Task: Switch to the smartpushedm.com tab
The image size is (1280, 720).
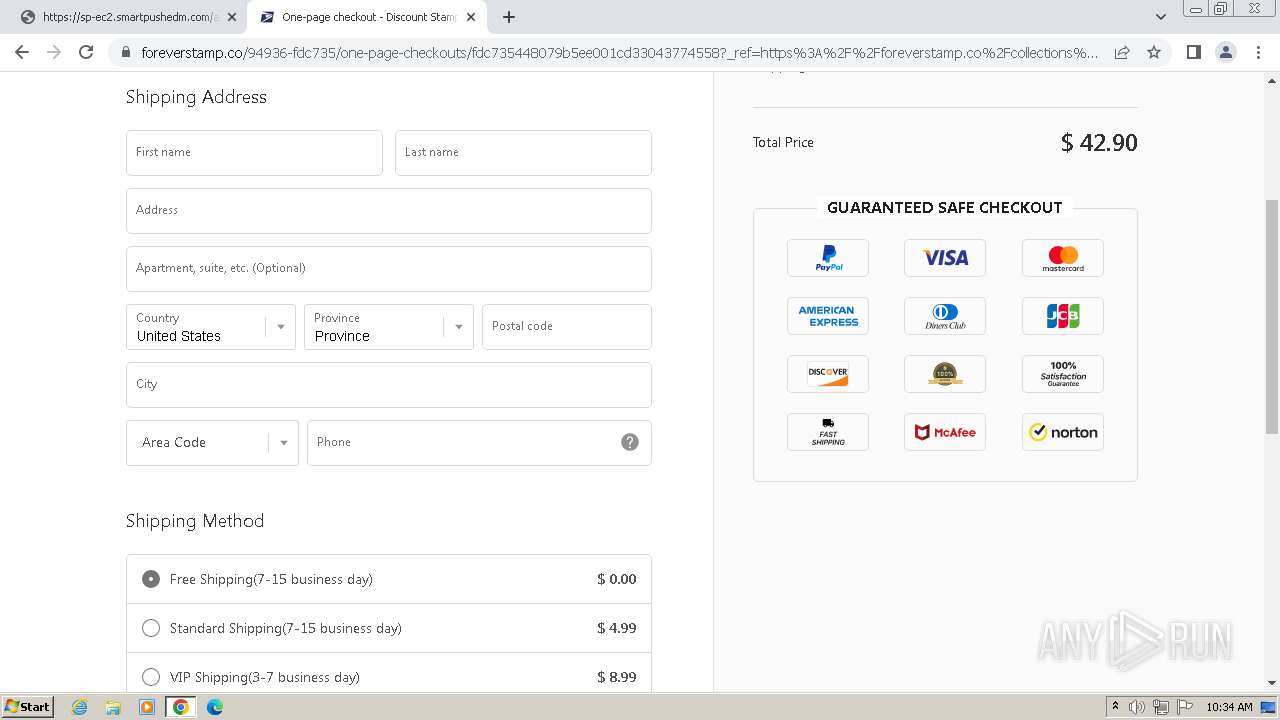Action: (x=126, y=17)
